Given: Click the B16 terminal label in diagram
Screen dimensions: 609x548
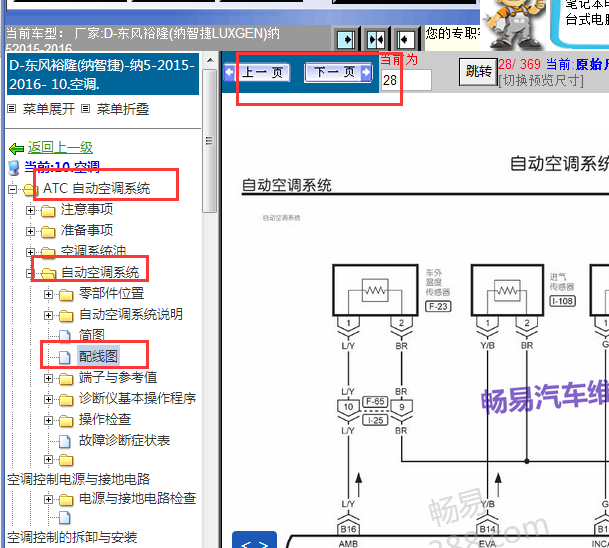Looking at the screenshot, I should 348,529.
